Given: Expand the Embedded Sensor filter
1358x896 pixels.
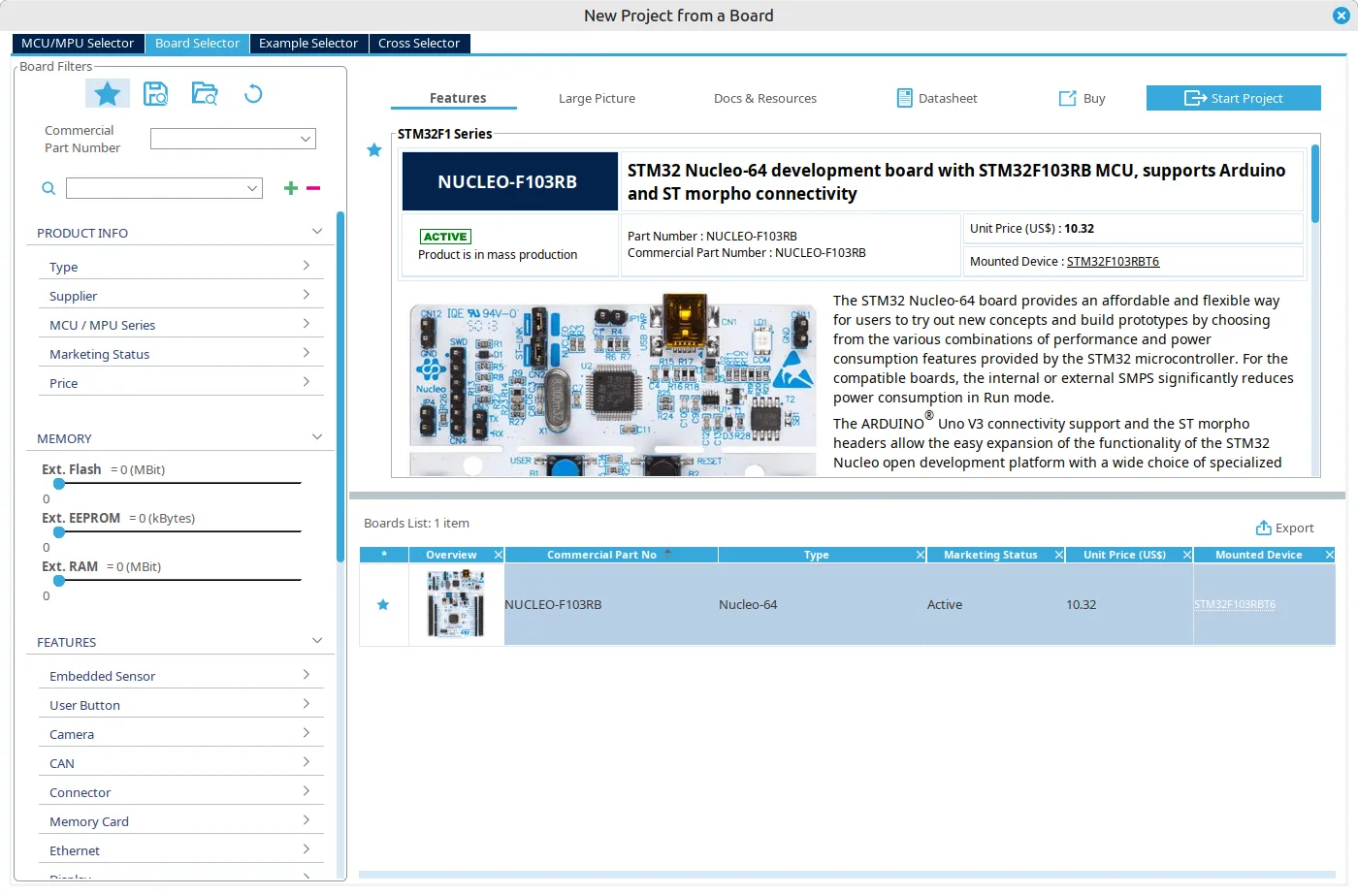Looking at the screenshot, I should (306, 675).
